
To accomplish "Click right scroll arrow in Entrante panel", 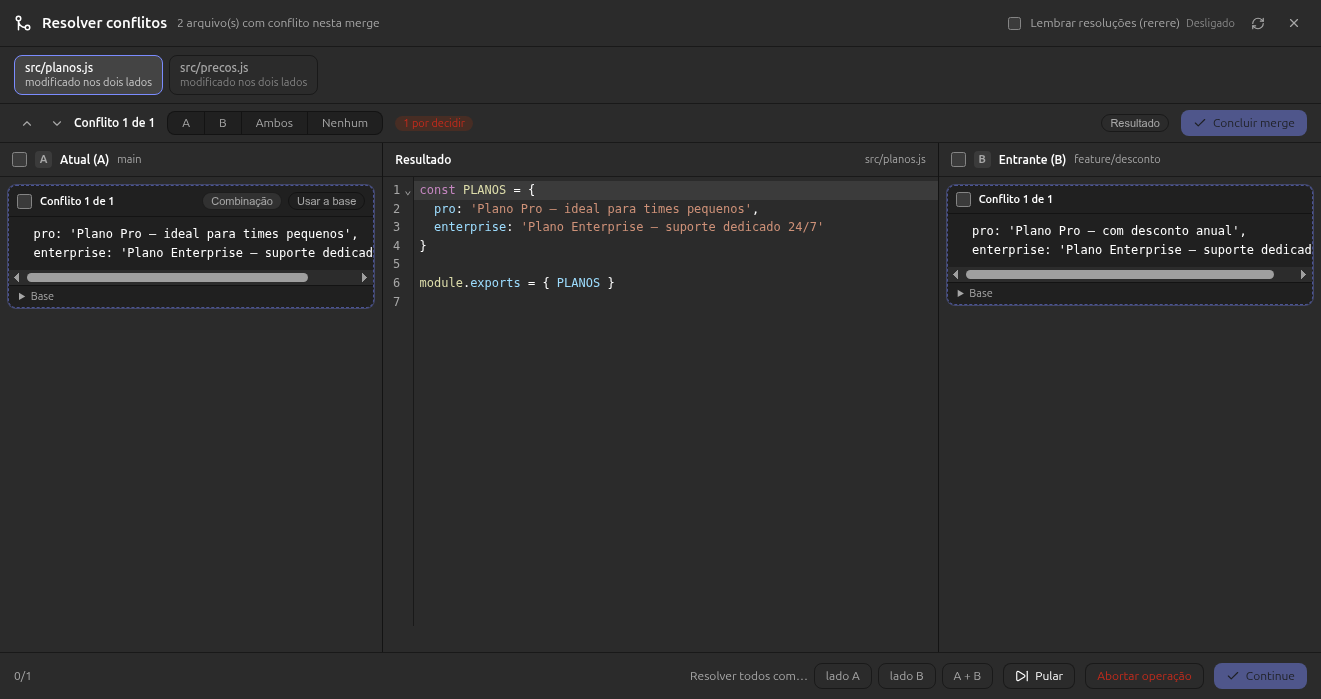I will pos(1303,274).
